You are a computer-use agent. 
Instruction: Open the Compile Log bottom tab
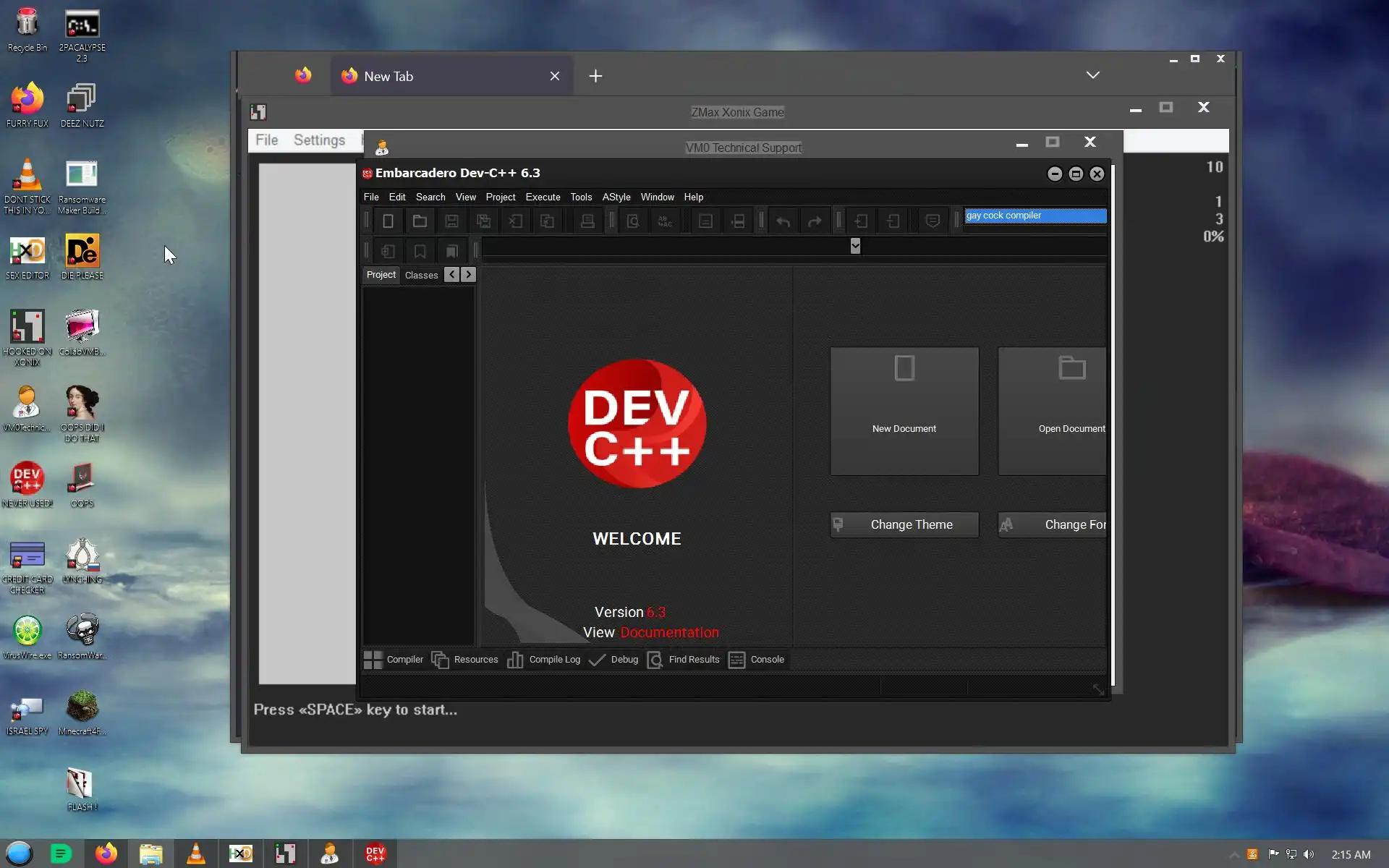(x=544, y=659)
